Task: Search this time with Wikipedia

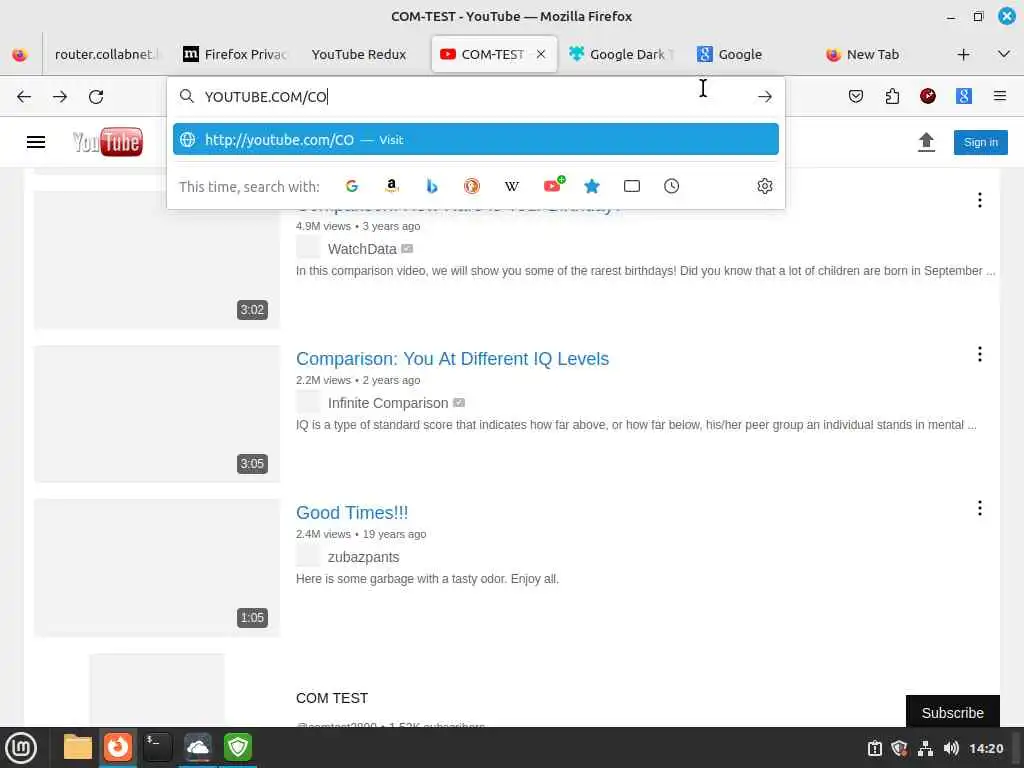Action: 512,186
